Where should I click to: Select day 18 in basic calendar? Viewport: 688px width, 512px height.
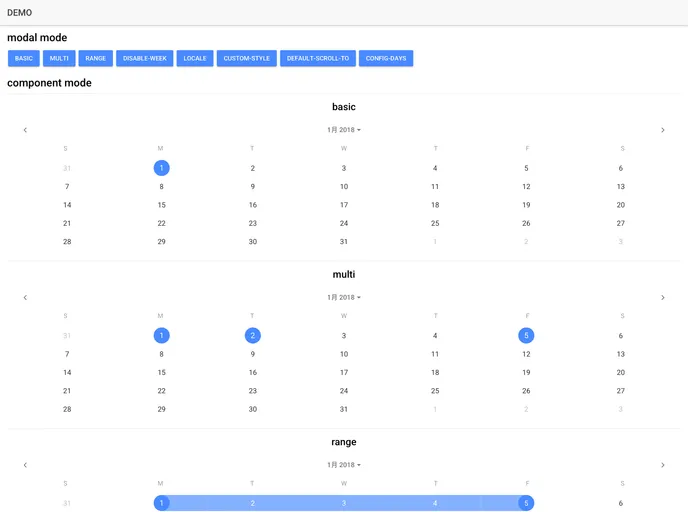coord(435,205)
